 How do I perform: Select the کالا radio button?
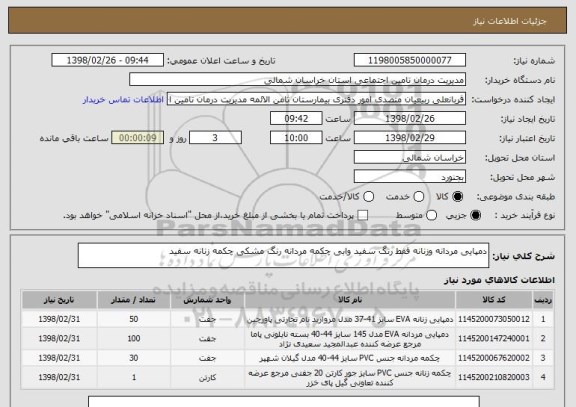pos(457,197)
